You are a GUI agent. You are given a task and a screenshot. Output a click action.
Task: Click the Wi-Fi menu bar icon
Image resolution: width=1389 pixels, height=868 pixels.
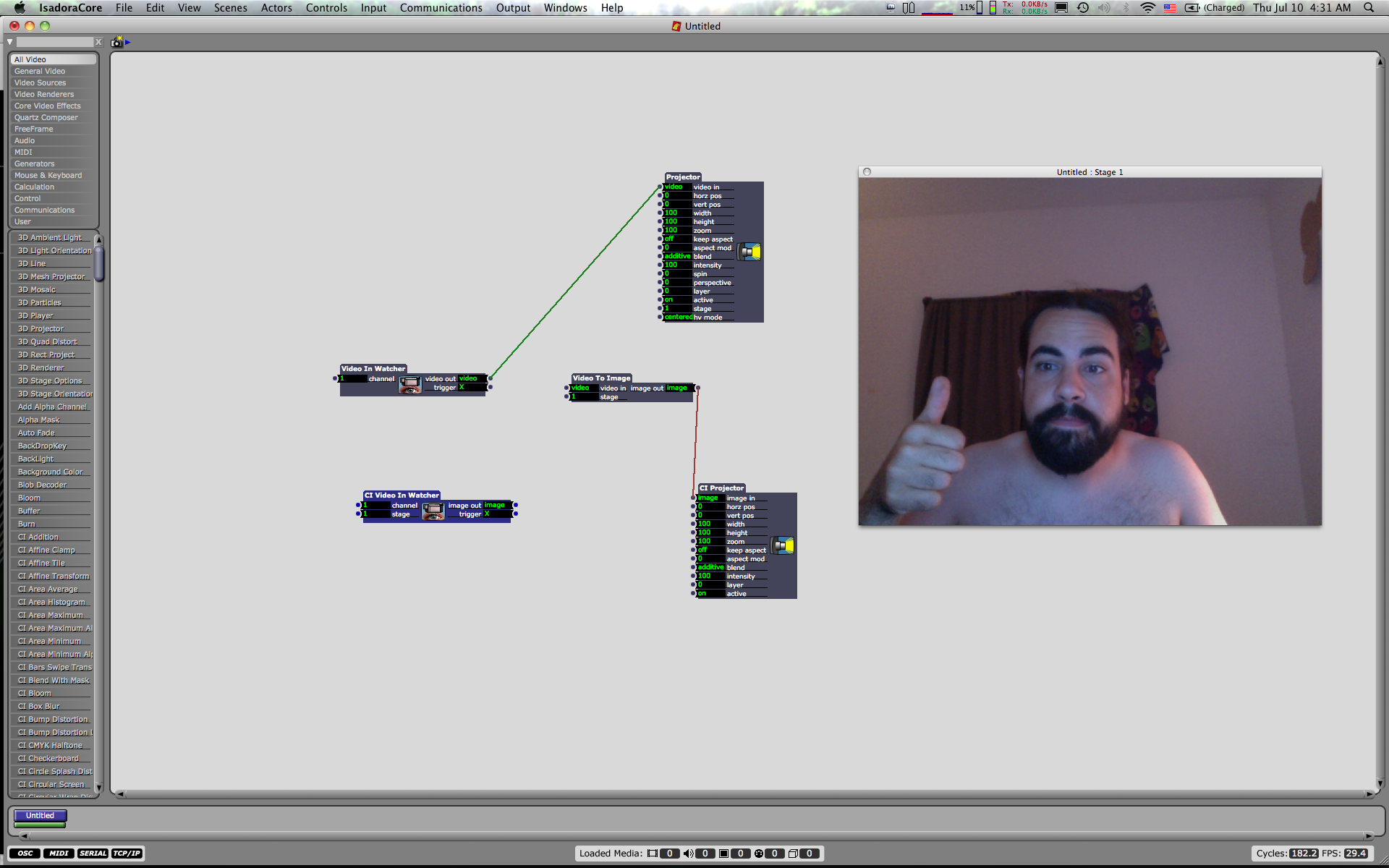click(1147, 8)
